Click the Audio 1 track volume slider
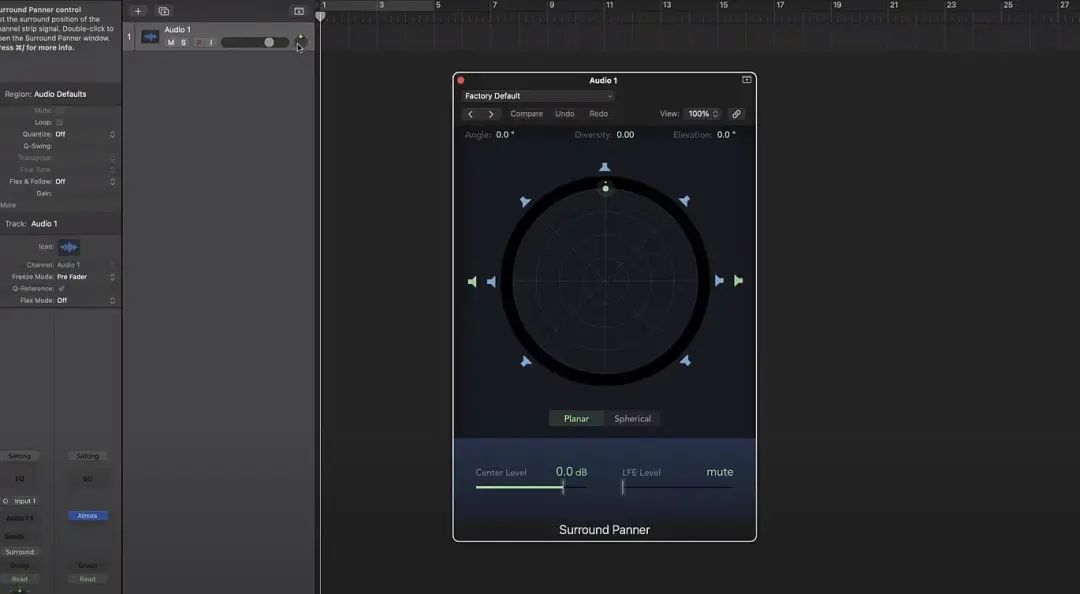This screenshot has height=594, width=1080. coord(255,43)
